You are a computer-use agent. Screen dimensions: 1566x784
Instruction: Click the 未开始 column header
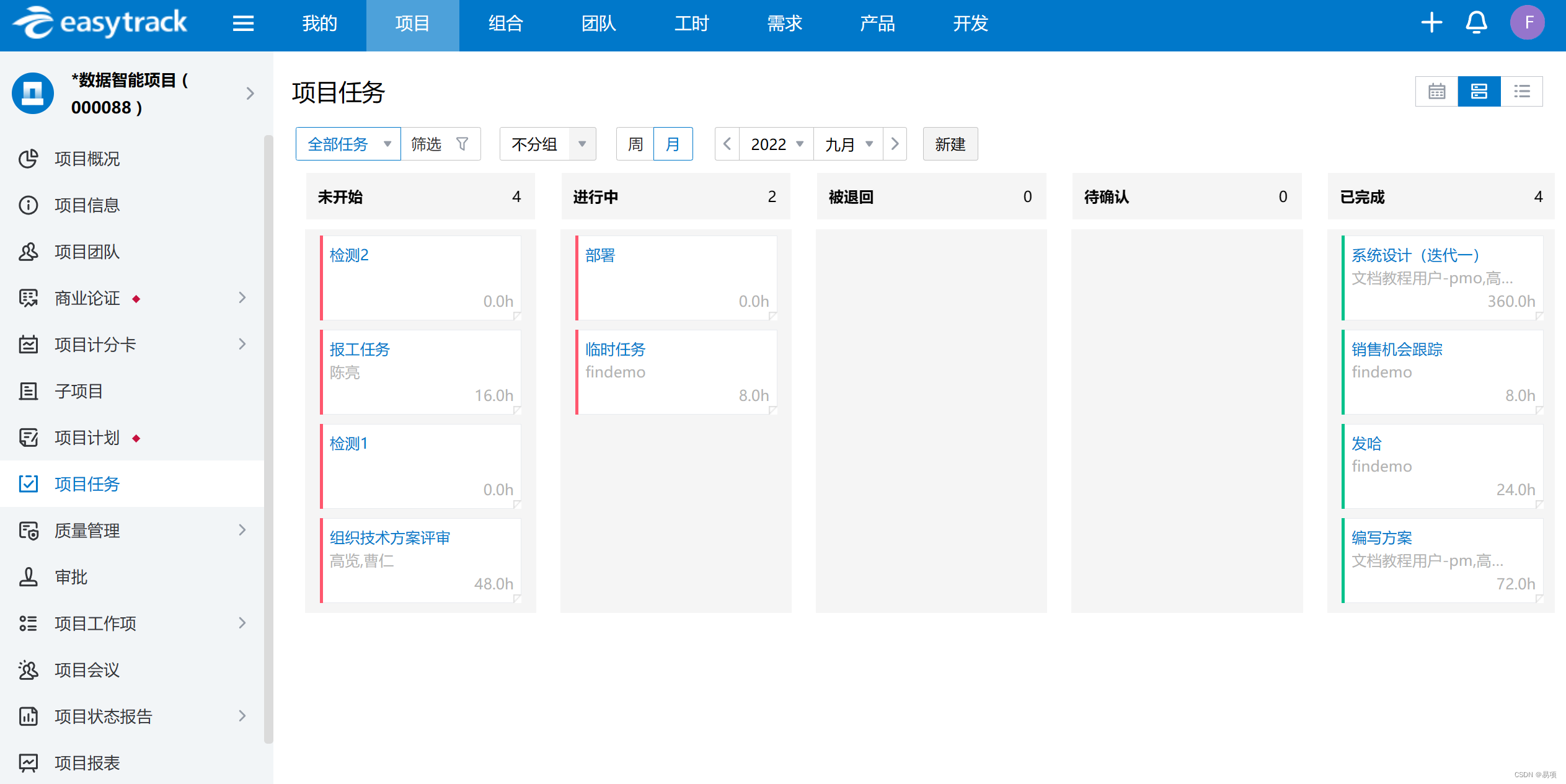tap(420, 196)
